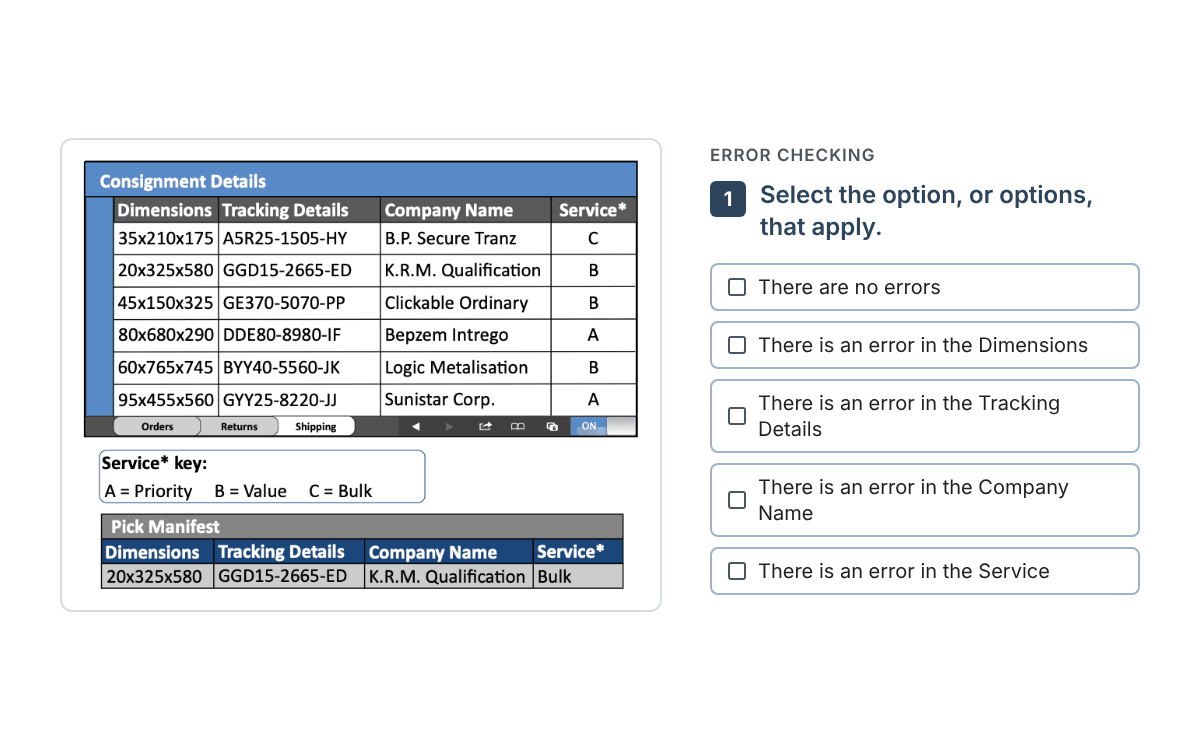Click tracking cell 'DDE80-8980-IF'
1200x750 pixels.
[299, 335]
